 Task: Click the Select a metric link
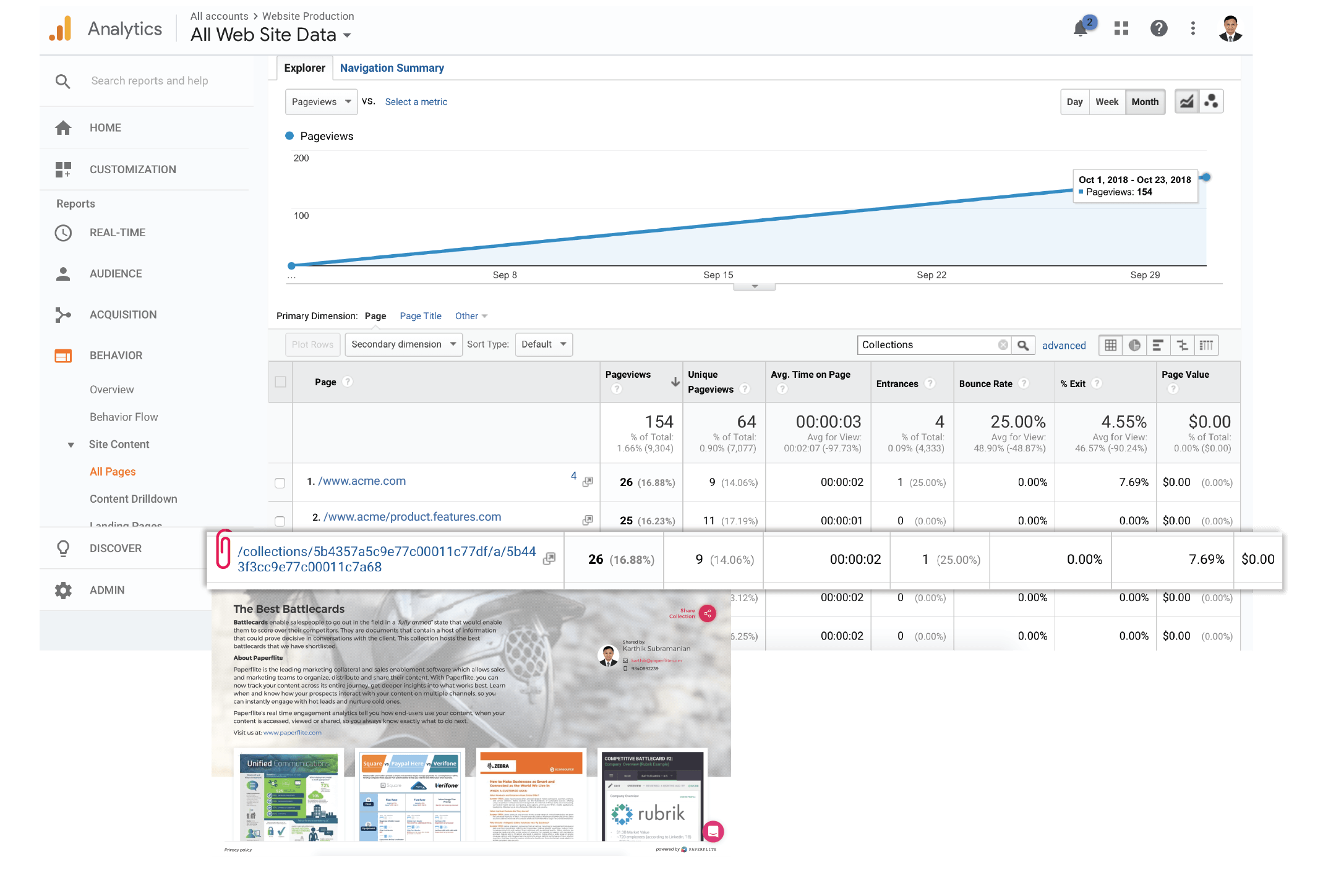click(416, 102)
